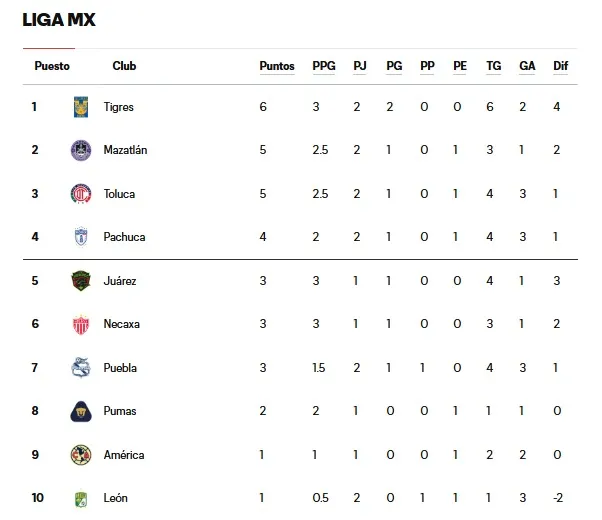
Task: Click the Pumas club crest icon
Action: 81,411
